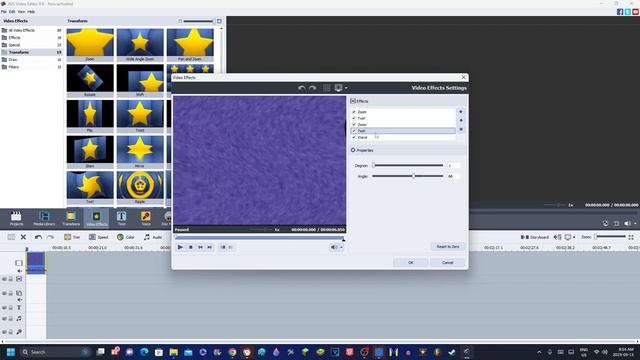The image size is (640, 360).
Task: Redo in Video Effects dialog toolbar
Action: (313, 88)
